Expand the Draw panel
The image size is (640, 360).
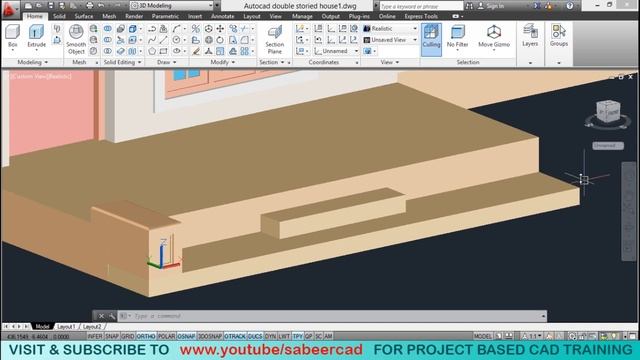click(x=167, y=62)
